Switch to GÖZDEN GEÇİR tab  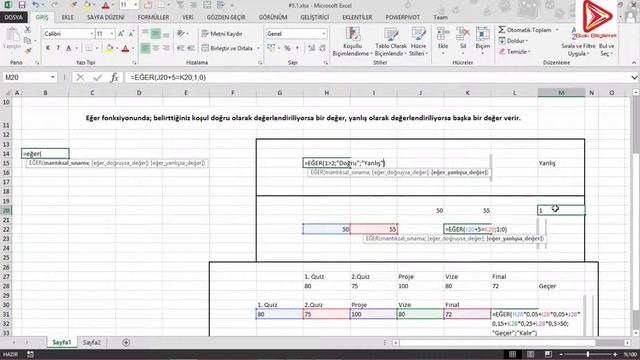226,18
